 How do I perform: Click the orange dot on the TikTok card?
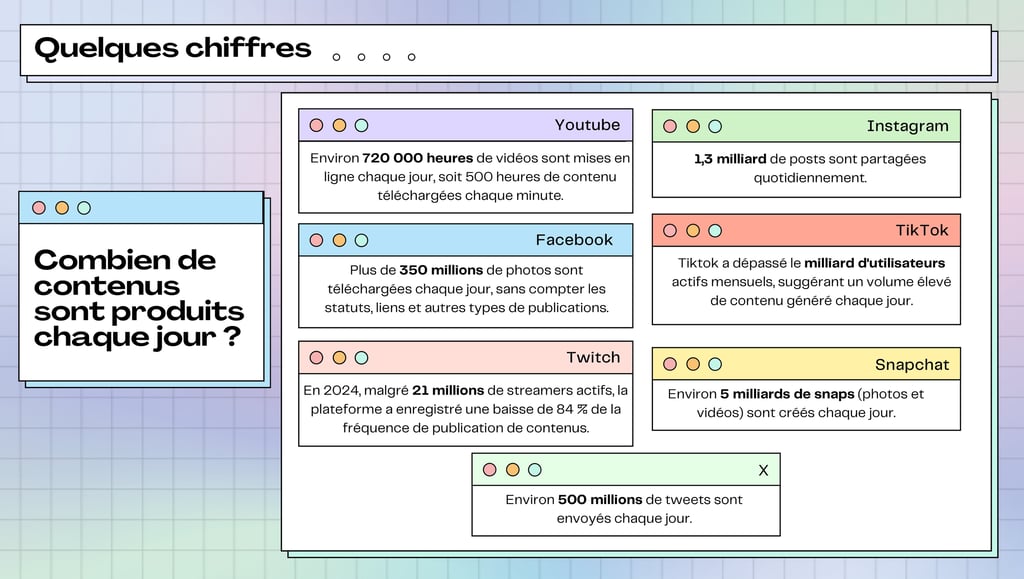pos(694,230)
